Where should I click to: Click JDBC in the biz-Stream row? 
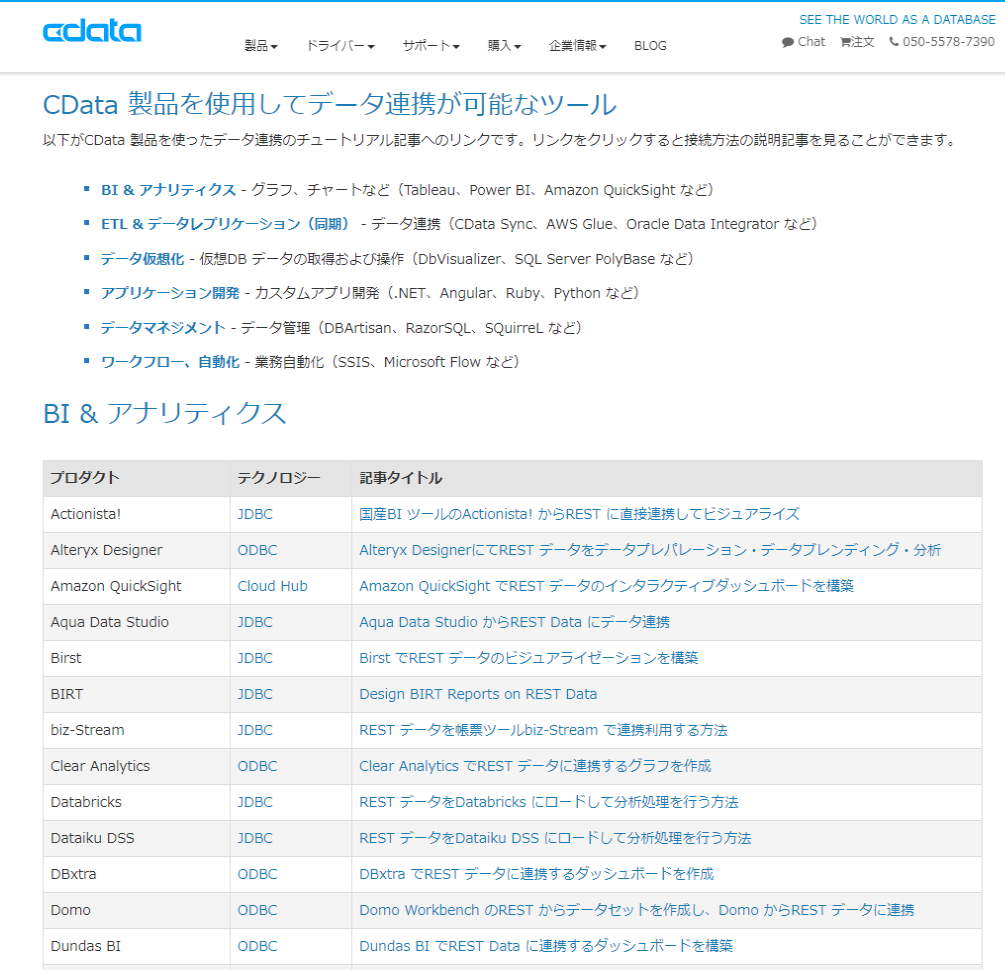(255, 730)
